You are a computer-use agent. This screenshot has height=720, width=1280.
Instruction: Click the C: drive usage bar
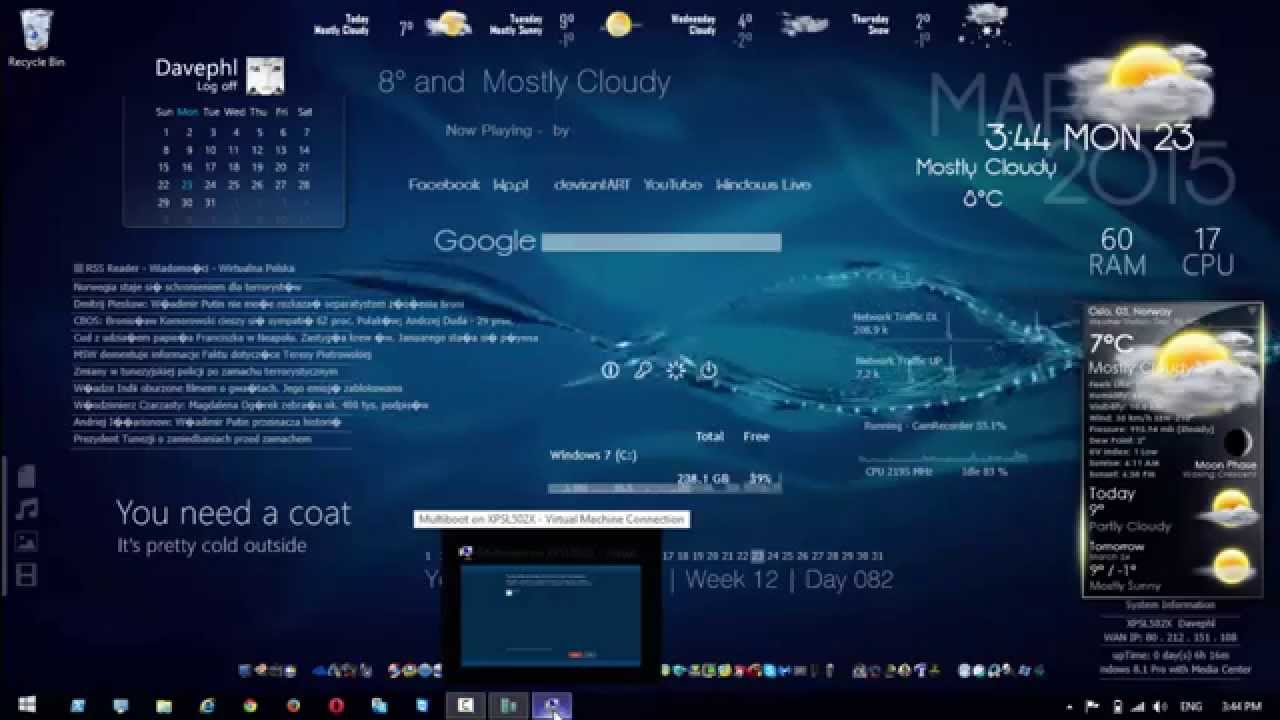664,489
